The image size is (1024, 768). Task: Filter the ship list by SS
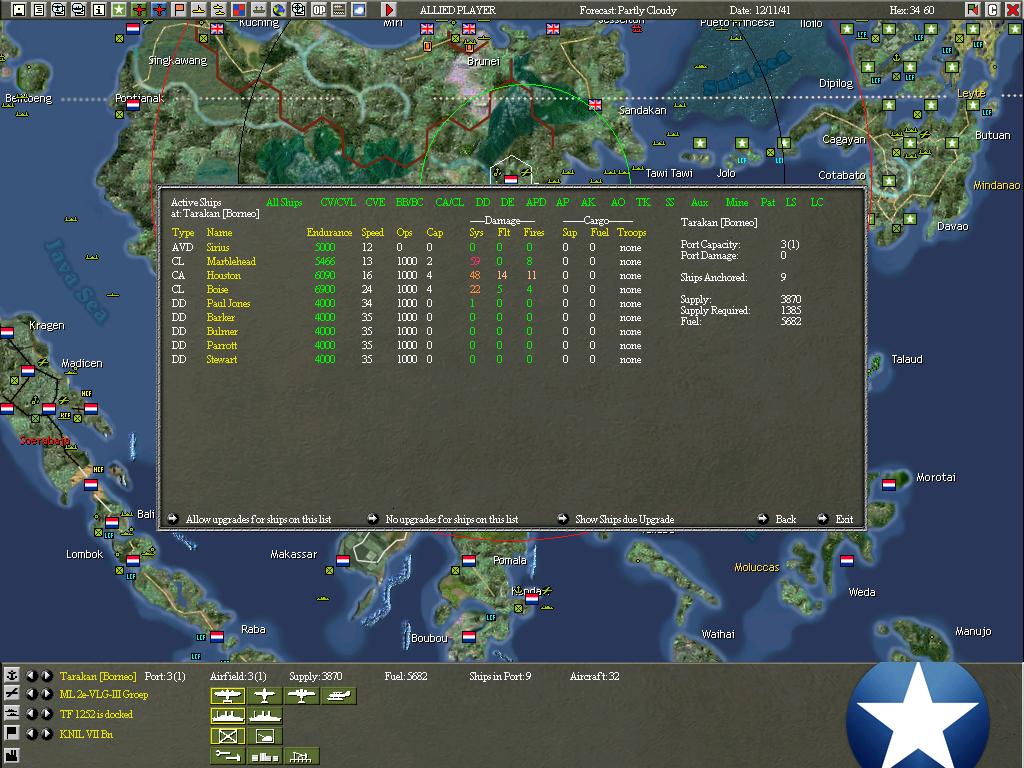point(669,202)
